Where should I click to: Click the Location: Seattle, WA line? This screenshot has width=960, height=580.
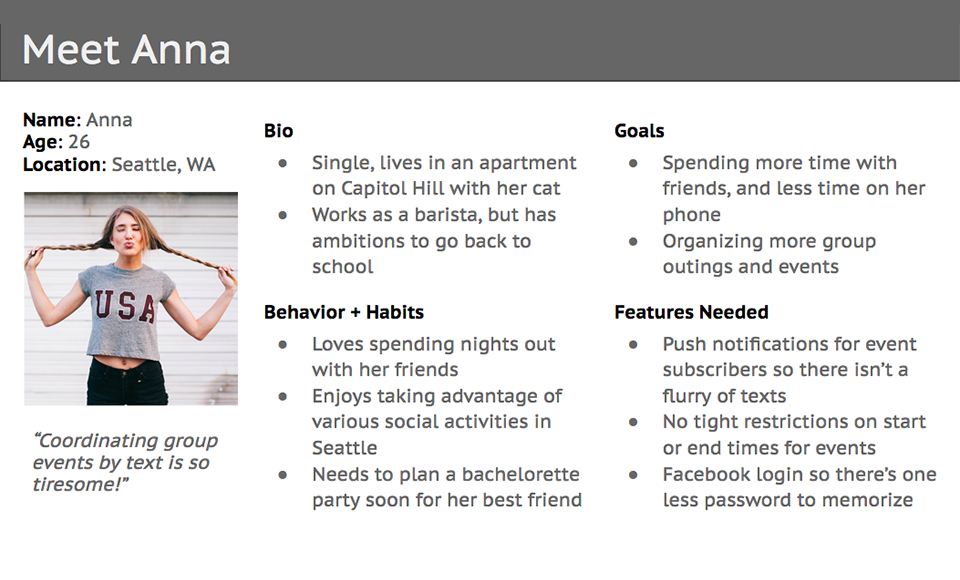point(119,164)
